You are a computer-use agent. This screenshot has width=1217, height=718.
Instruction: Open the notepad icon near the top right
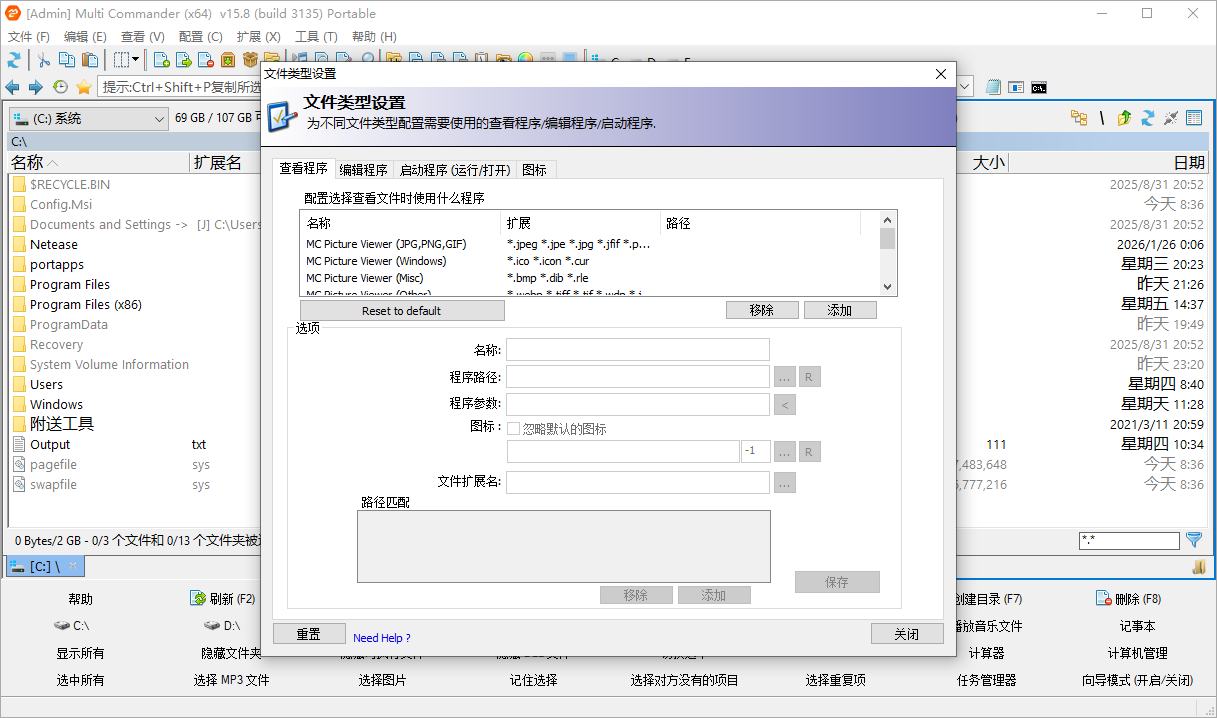[x=993, y=87]
